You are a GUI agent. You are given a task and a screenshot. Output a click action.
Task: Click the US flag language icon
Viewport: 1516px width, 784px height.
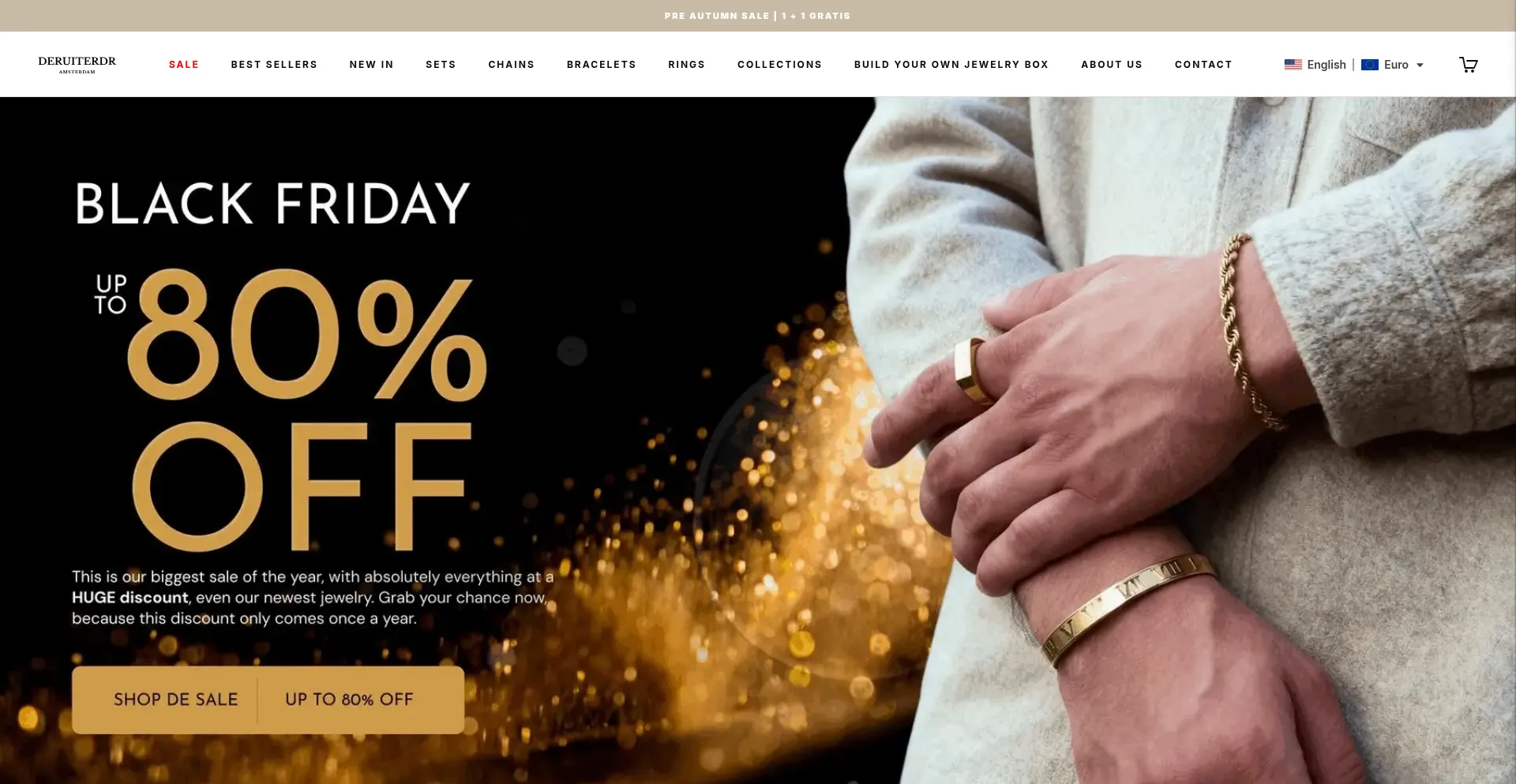click(x=1293, y=65)
